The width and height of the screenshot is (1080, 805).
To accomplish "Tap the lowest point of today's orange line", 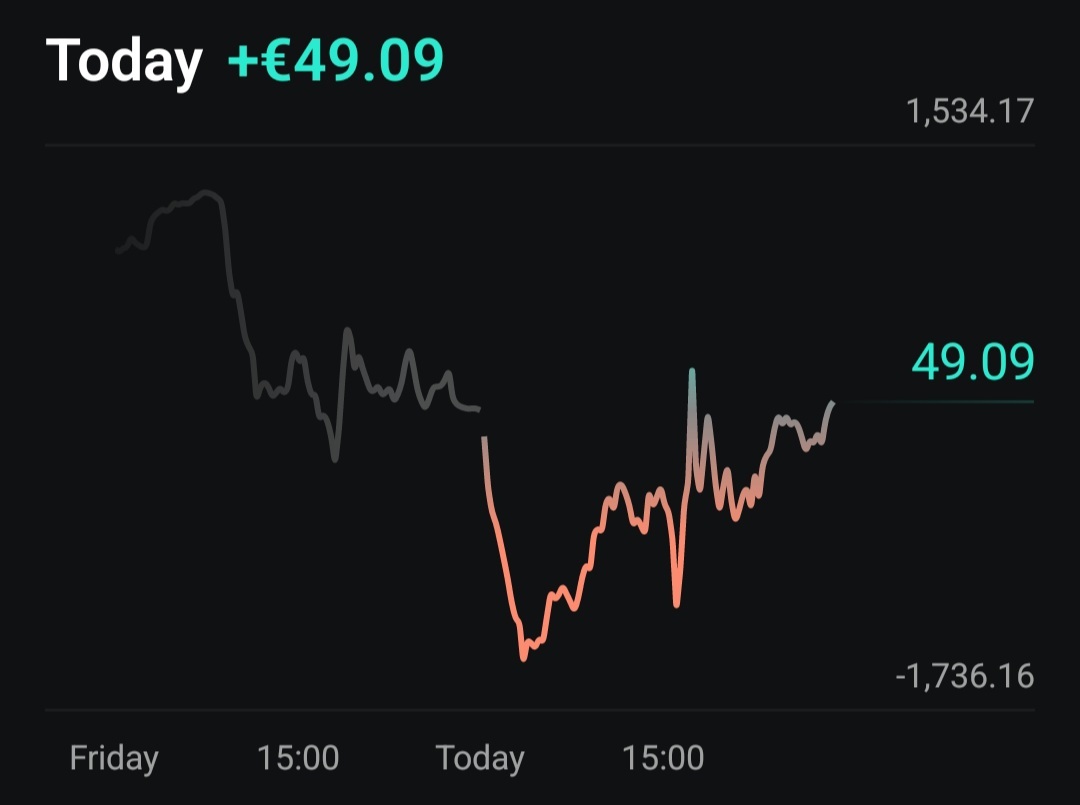I will click(523, 658).
